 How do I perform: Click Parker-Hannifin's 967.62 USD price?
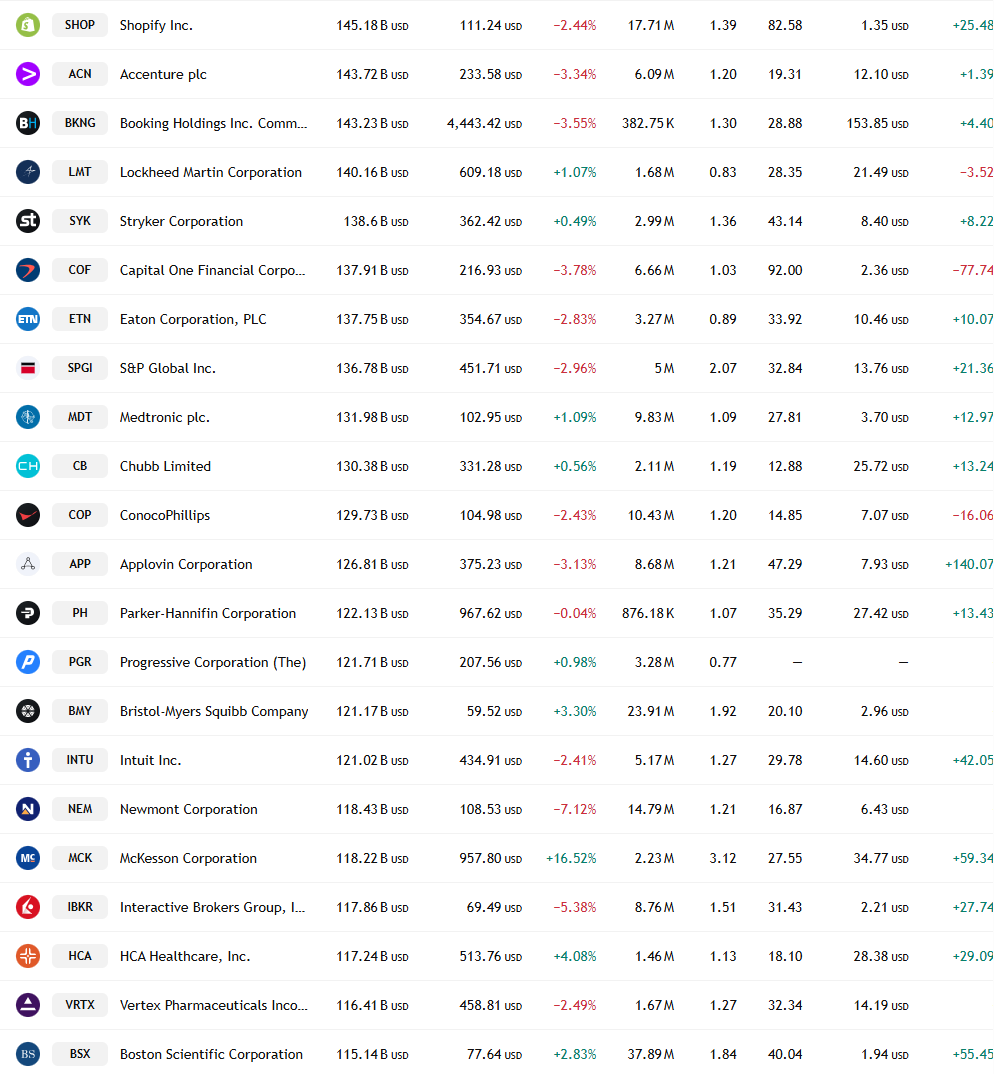coord(490,614)
